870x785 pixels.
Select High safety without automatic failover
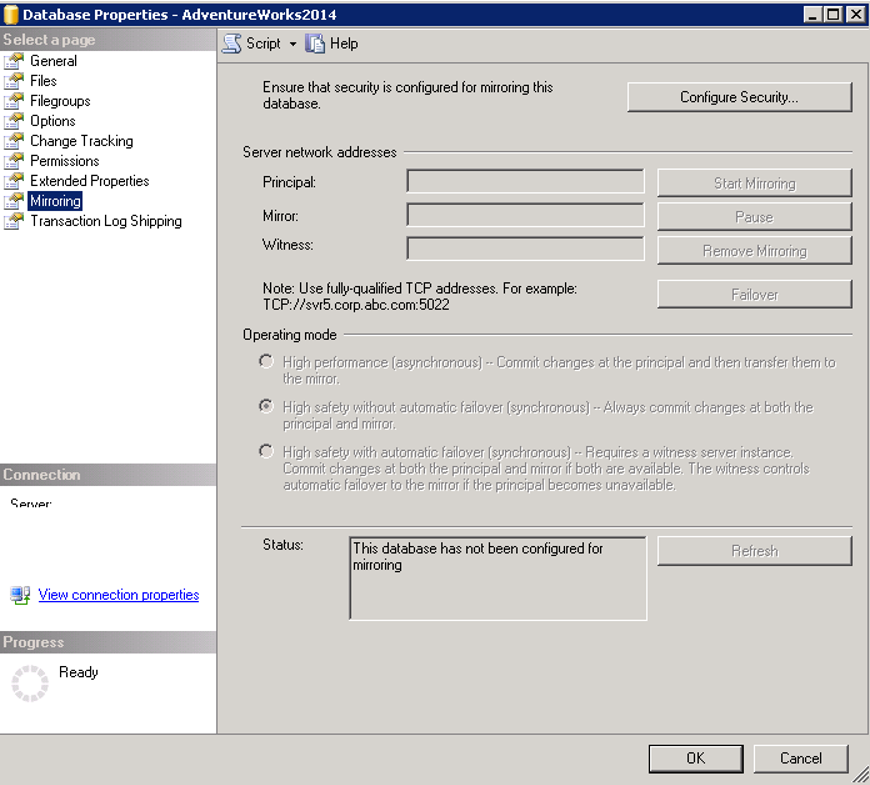tap(266, 407)
